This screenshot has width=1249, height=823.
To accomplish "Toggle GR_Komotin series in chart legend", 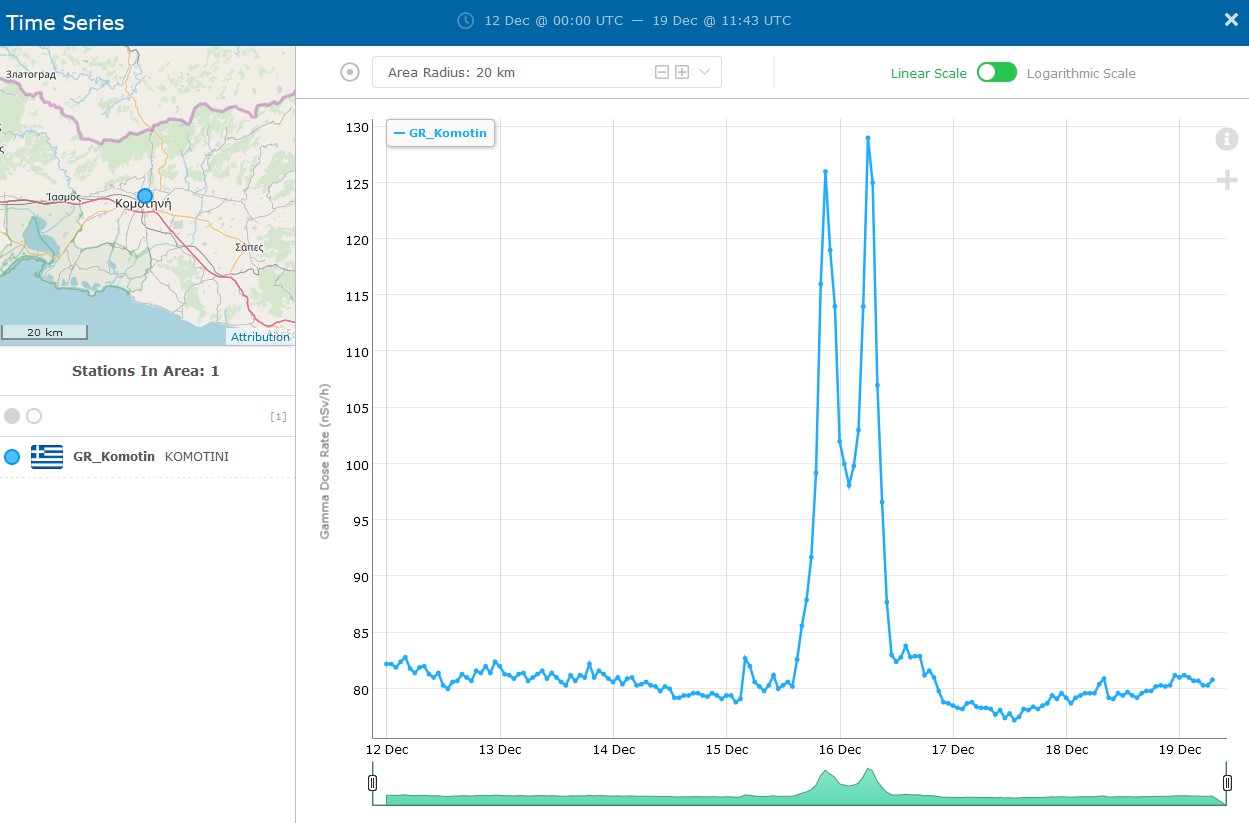I will pos(441,132).
